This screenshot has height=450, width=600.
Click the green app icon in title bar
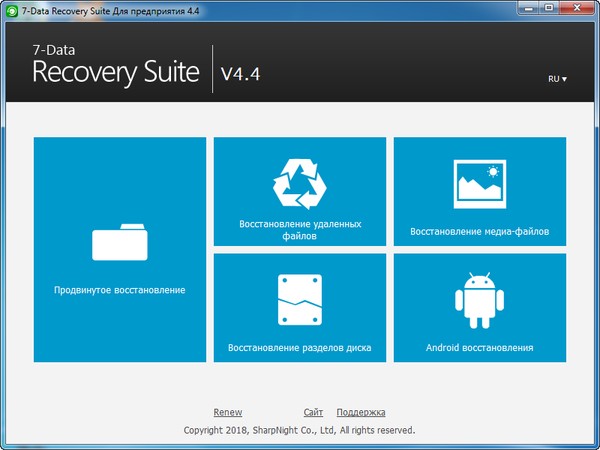12,11
